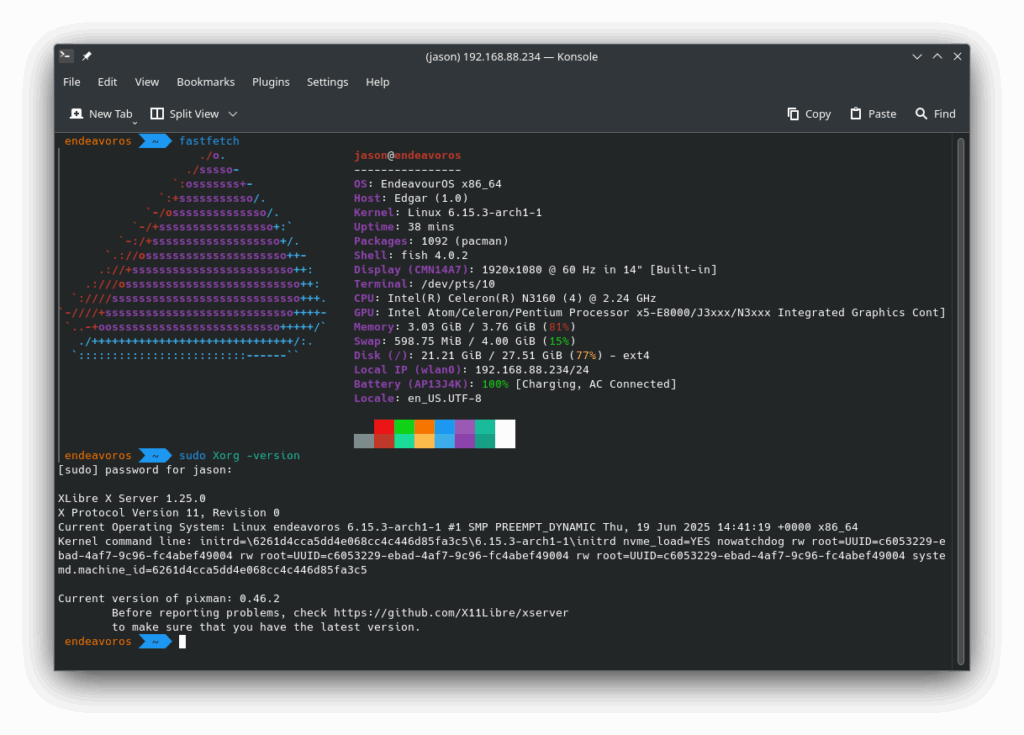
Task: Click the 'fastfetch' command text
Action: (x=209, y=140)
